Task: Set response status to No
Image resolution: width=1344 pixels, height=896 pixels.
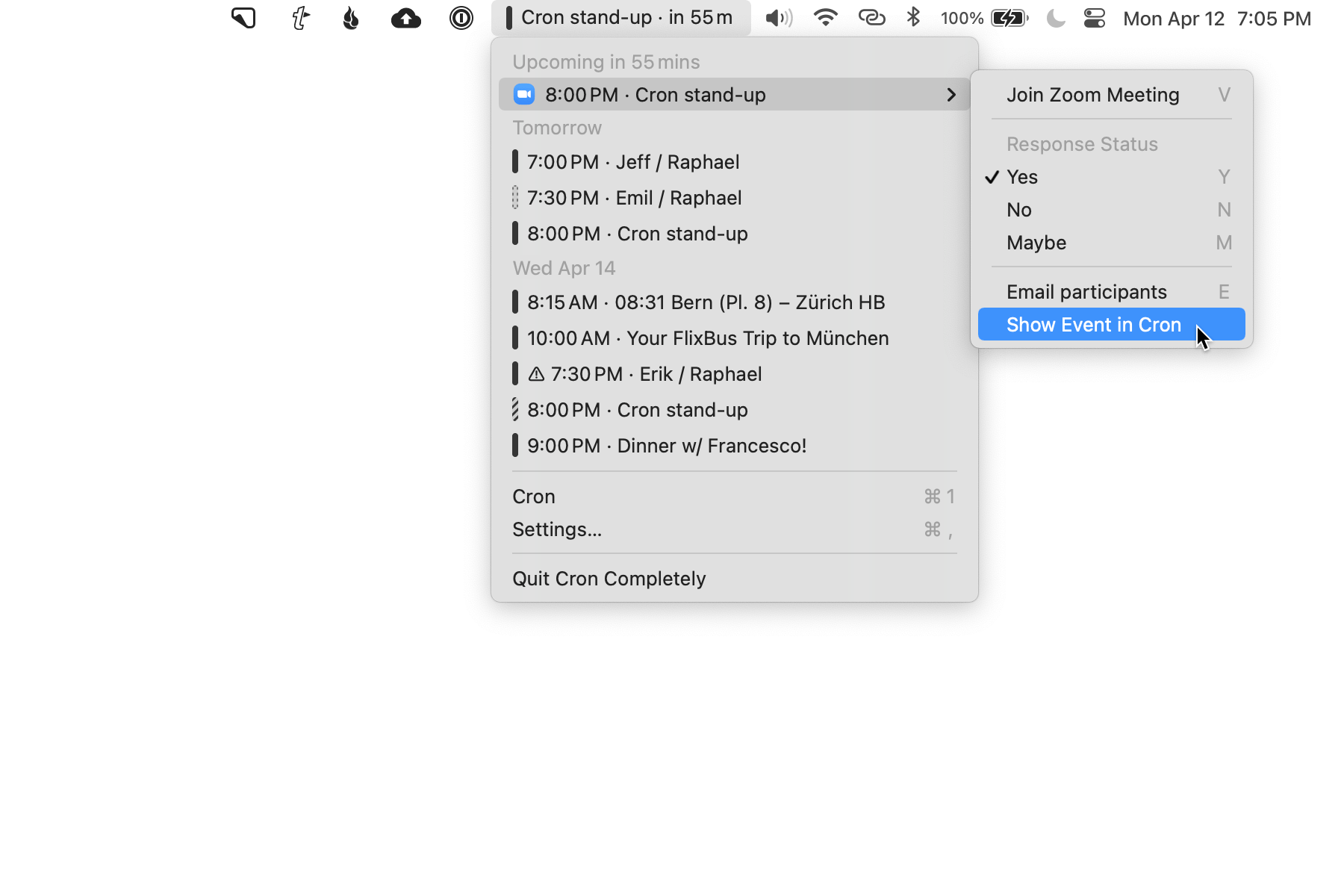Action: coord(1019,210)
